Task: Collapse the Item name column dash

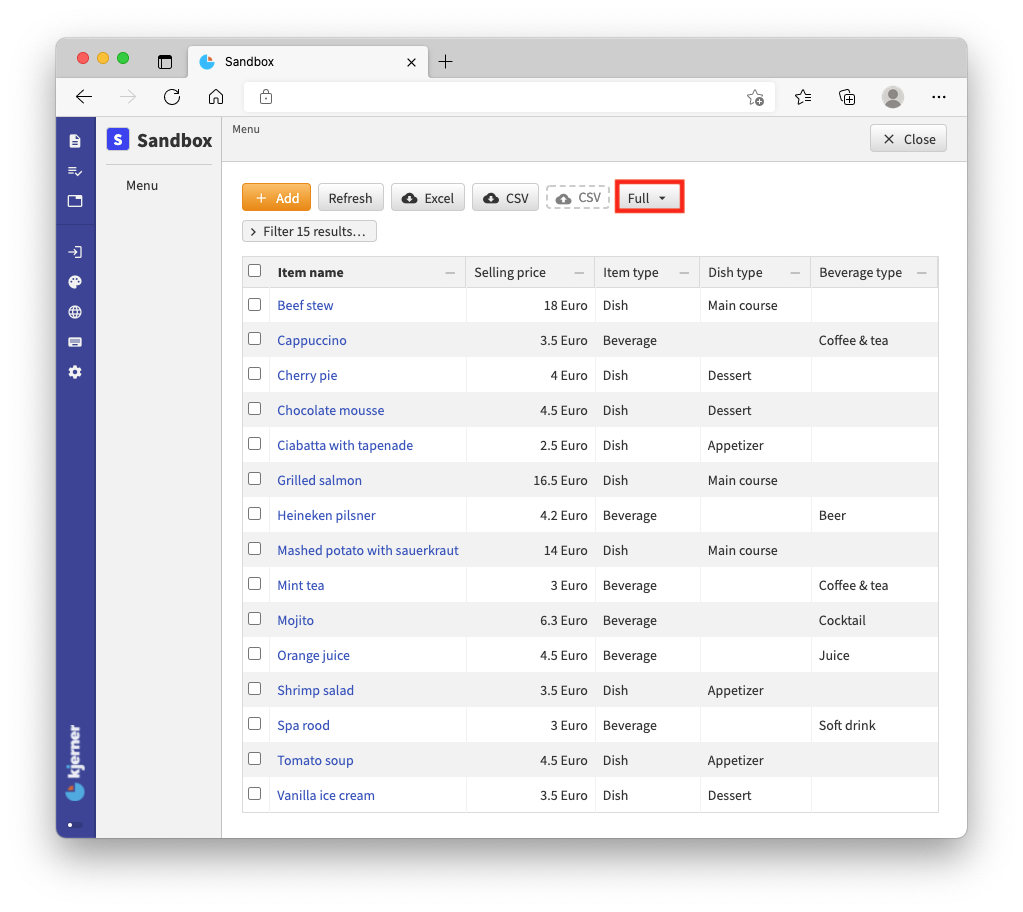Action: click(450, 273)
